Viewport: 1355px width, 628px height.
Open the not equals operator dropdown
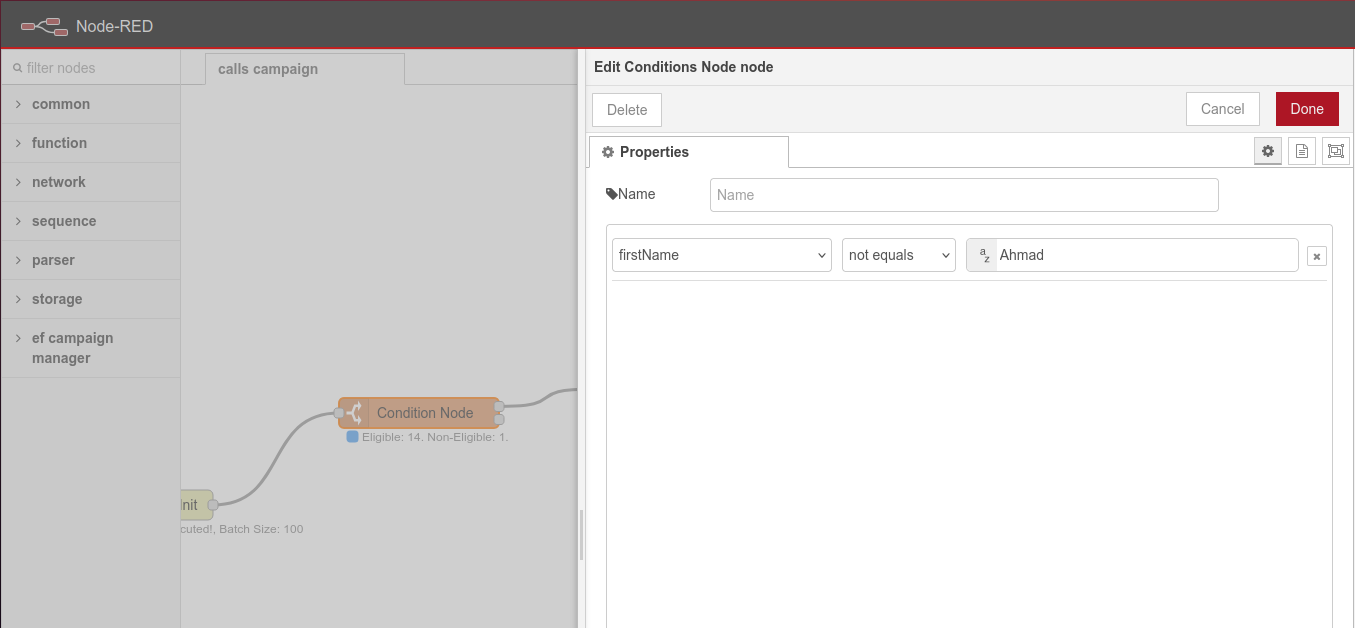898,255
